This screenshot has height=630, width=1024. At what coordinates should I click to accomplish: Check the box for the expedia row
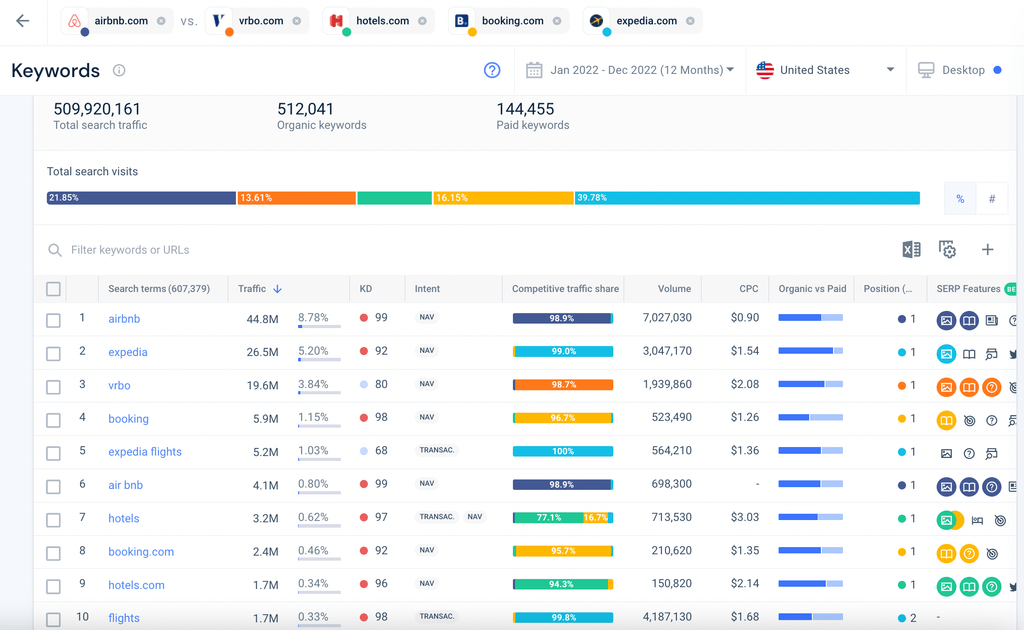pyautogui.click(x=54, y=353)
